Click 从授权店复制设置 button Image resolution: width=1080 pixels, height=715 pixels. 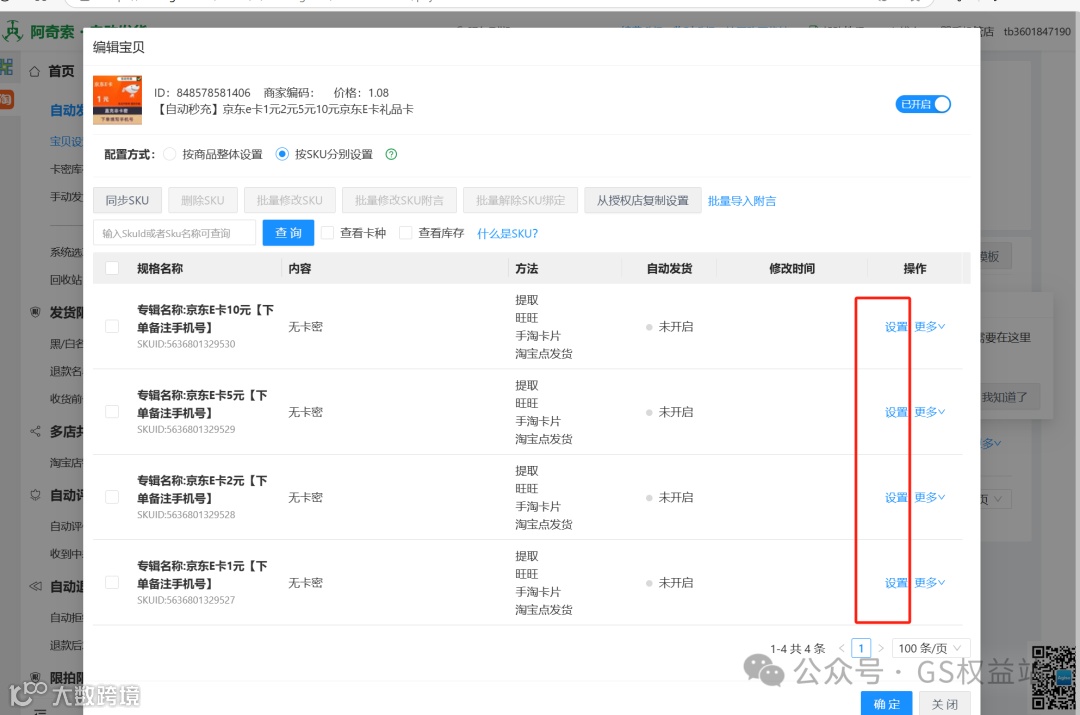click(643, 200)
